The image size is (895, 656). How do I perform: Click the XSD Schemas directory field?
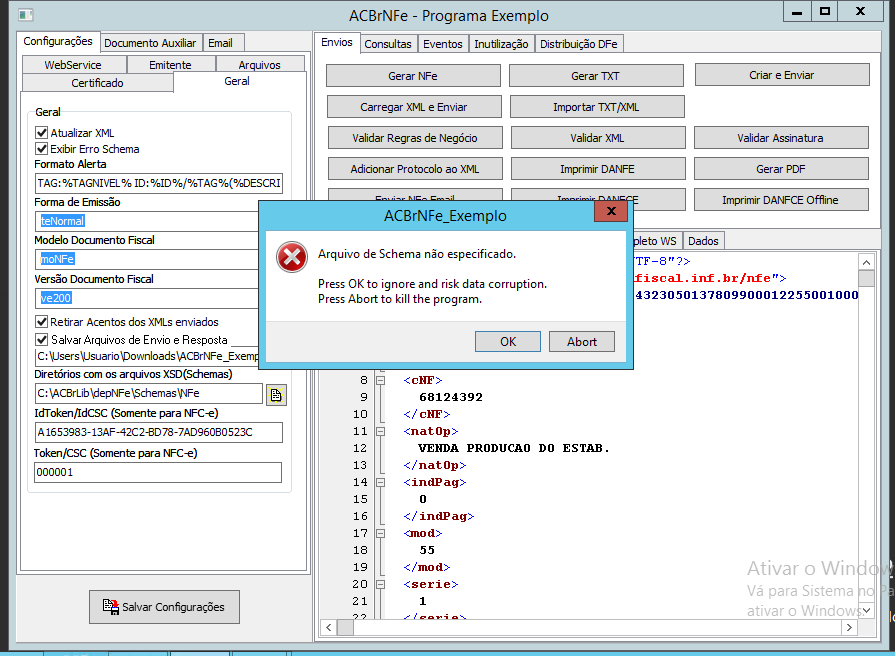pyautogui.click(x=148, y=393)
